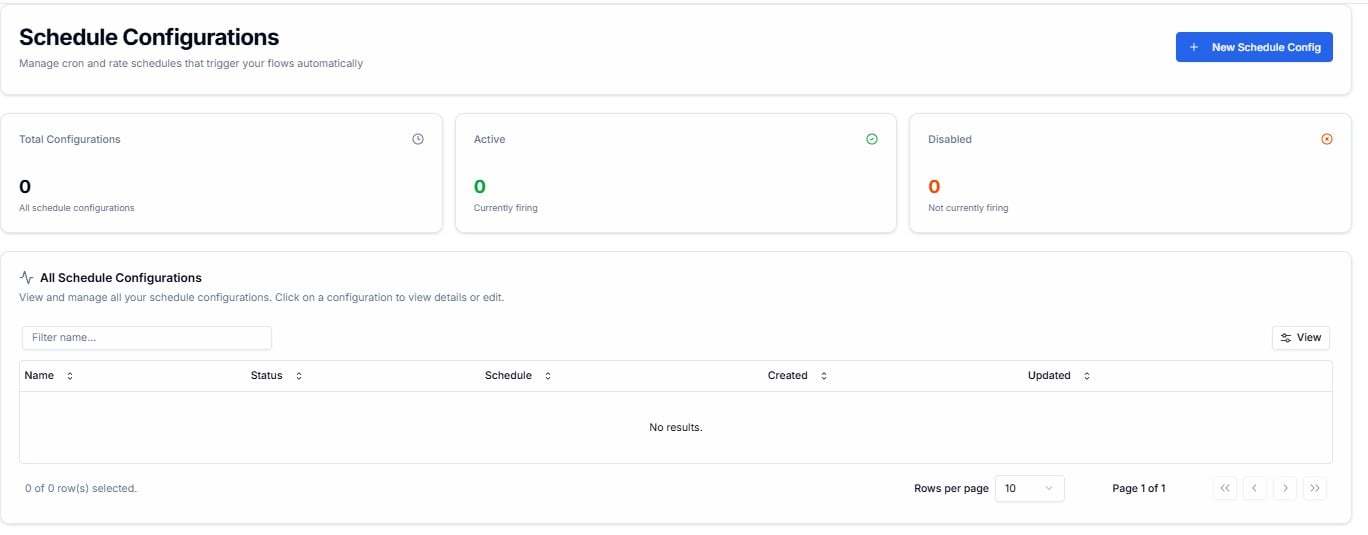Open the Rows per page dropdown
Viewport: 1368px width, 535px height.
[1030, 488]
